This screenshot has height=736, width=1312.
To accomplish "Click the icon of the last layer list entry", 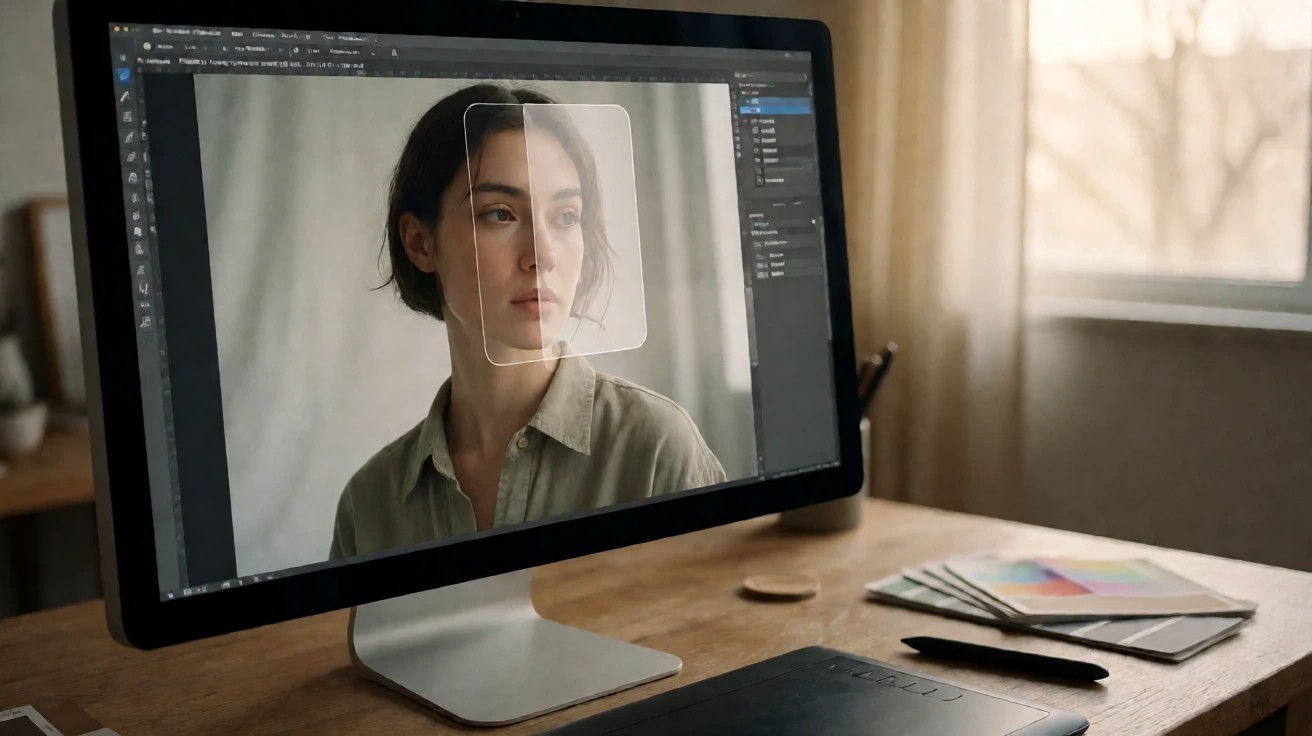I will coord(759,180).
